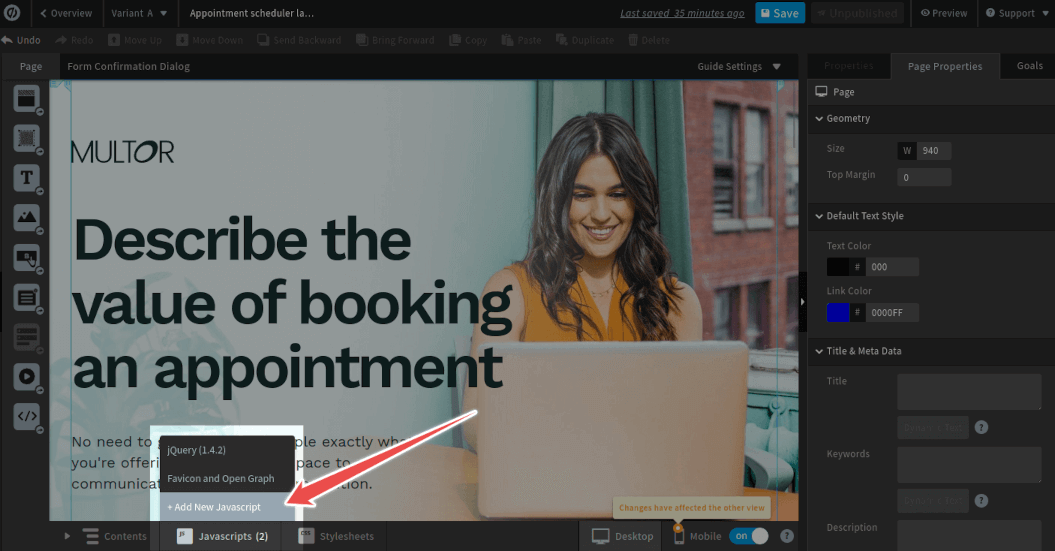This screenshot has width=1055, height=551.
Task: Open Javascripts (2) panel
Action: 221,536
